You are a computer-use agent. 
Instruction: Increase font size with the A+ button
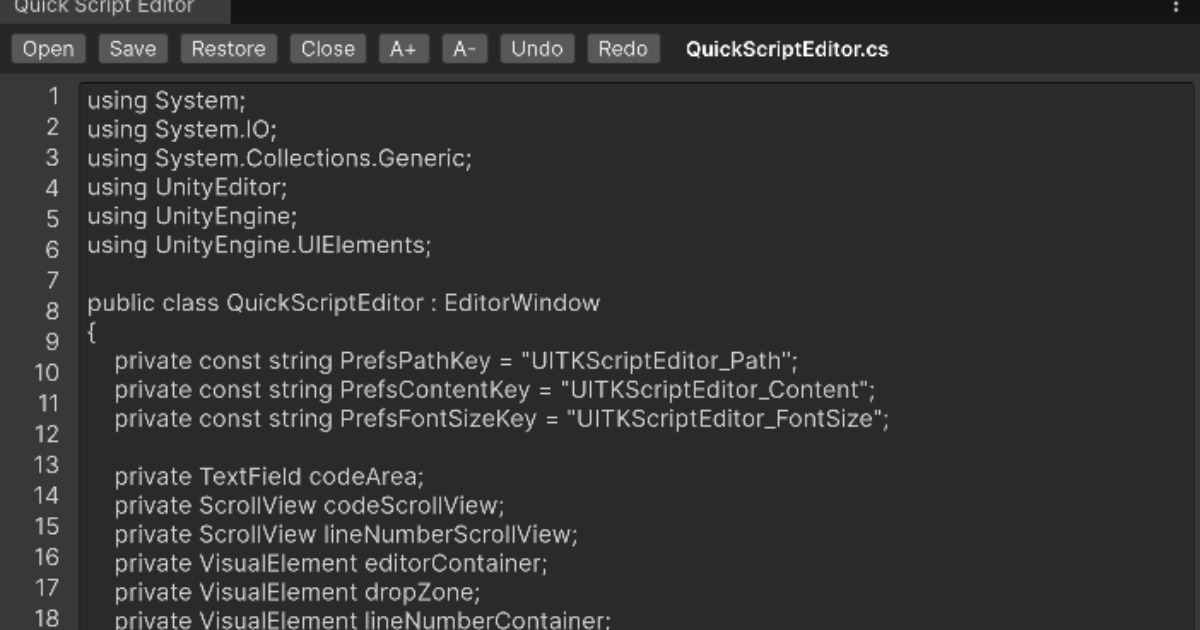point(404,48)
